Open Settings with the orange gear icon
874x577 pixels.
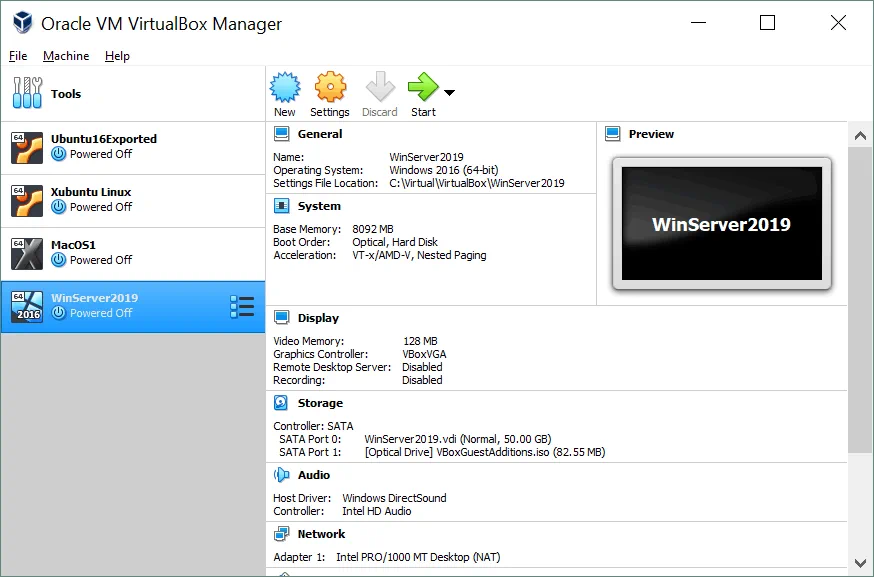pos(330,88)
